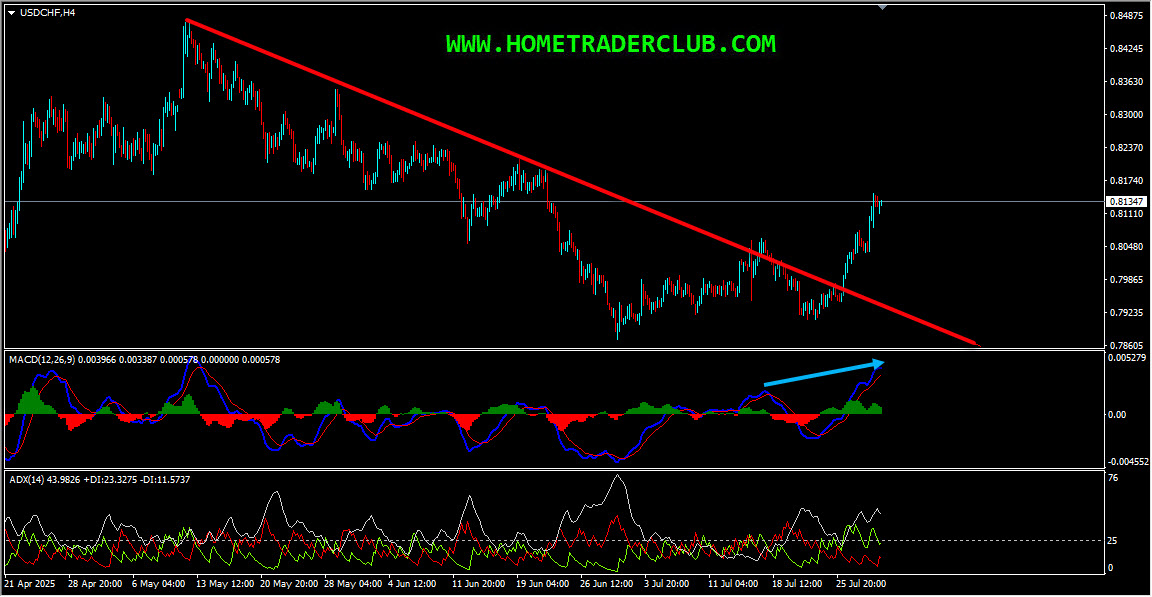Click the ADX(14) indicator label
The height and width of the screenshot is (597, 1152).
point(27,480)
